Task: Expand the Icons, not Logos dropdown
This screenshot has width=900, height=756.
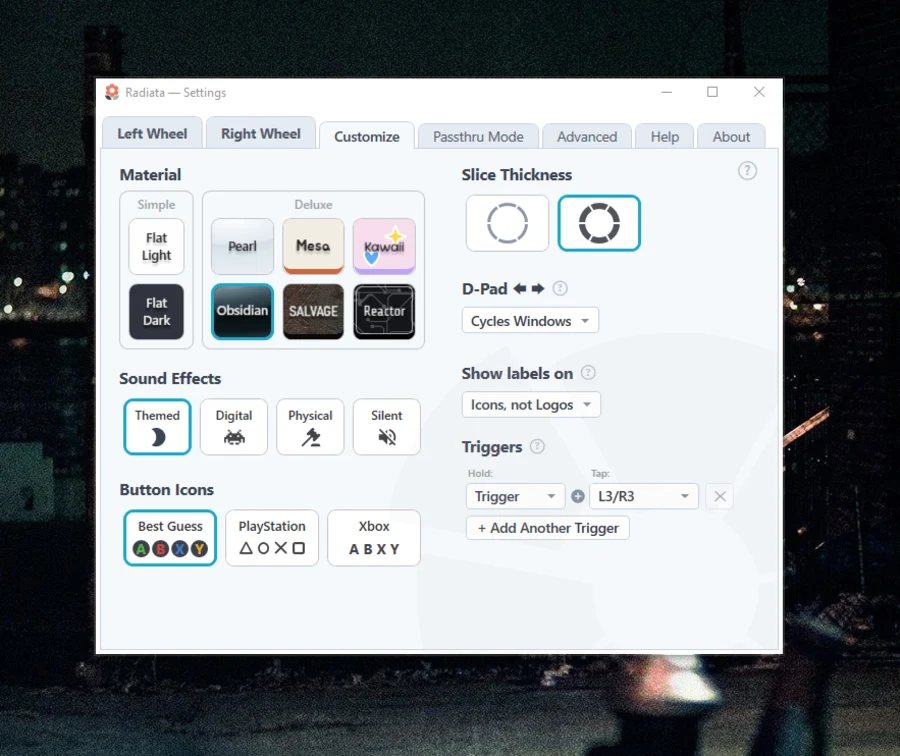Action: 531,404
